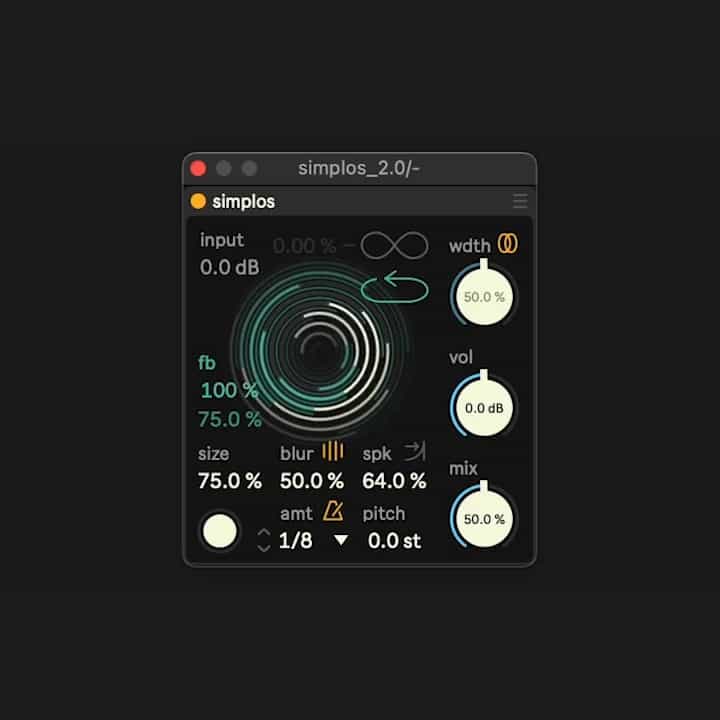Screen dimensions: 720x720
Task: Toggle the orange blur bars icon
Action: coord(332,452)
